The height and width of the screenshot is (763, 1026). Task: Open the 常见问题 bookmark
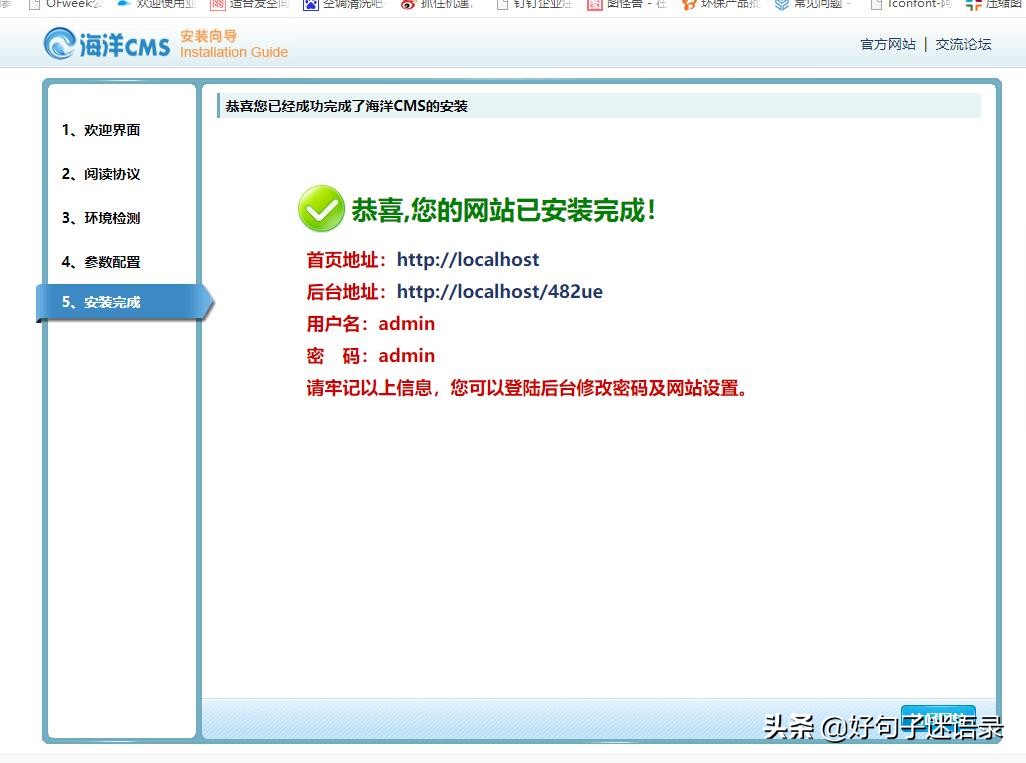(812, 5)
